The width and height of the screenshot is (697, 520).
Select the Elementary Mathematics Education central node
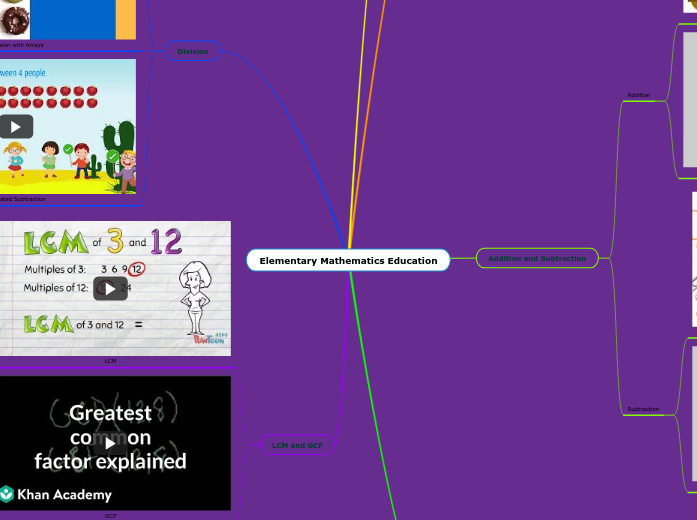coord(348,260)
